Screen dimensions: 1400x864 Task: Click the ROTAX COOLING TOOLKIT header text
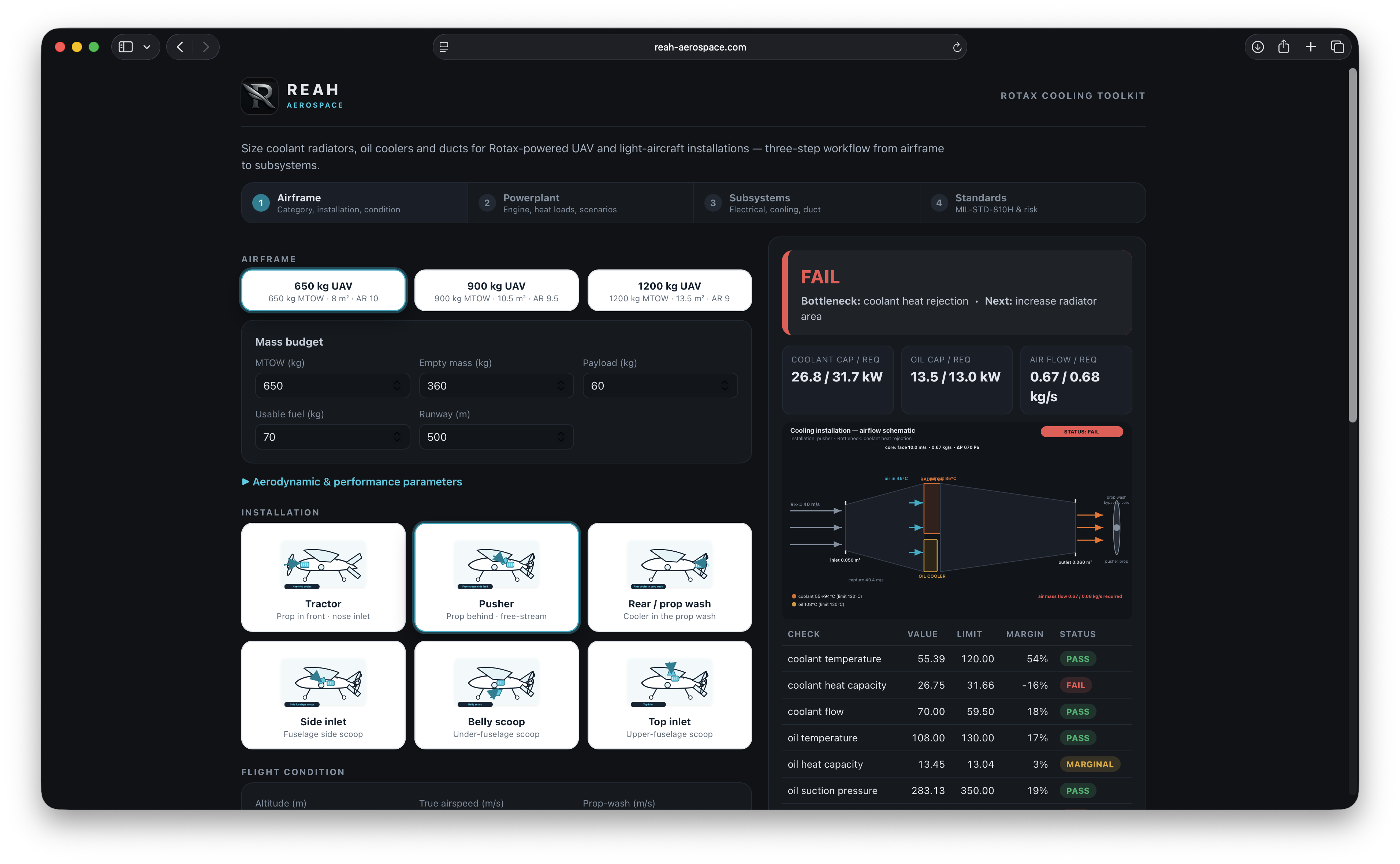[1073, 96]
